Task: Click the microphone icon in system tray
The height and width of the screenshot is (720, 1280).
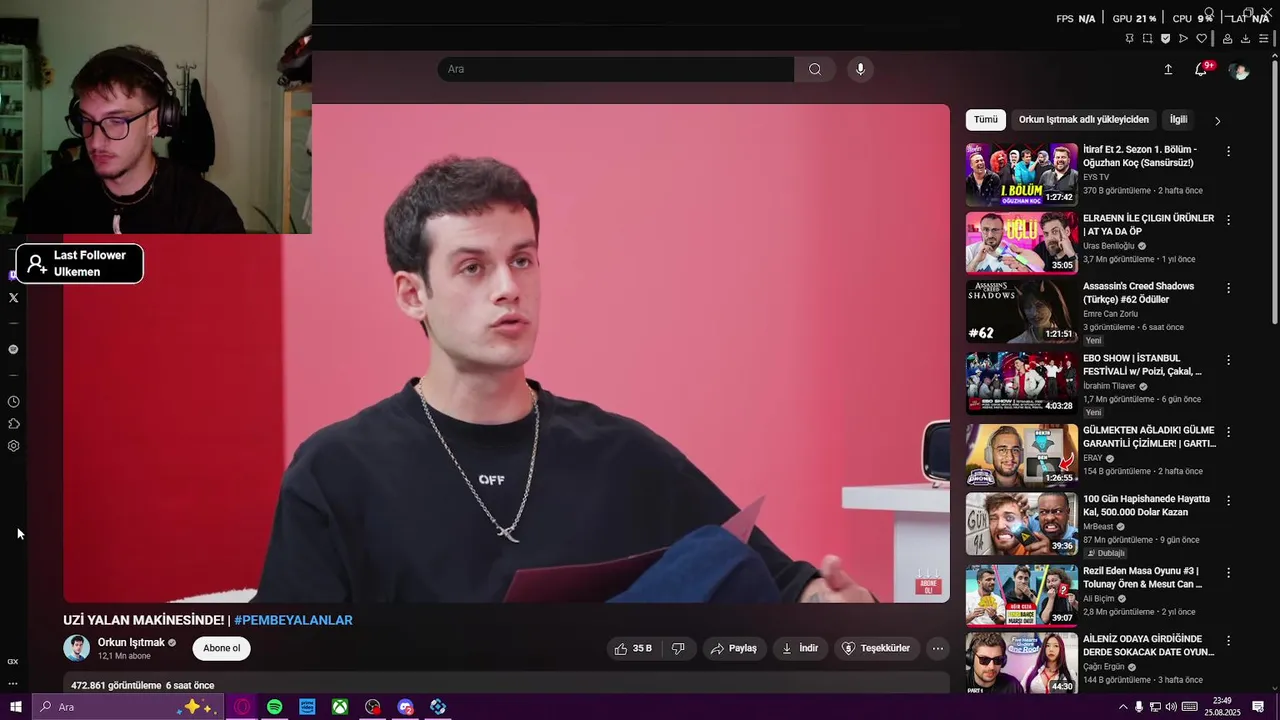Action: (1139, 707)
